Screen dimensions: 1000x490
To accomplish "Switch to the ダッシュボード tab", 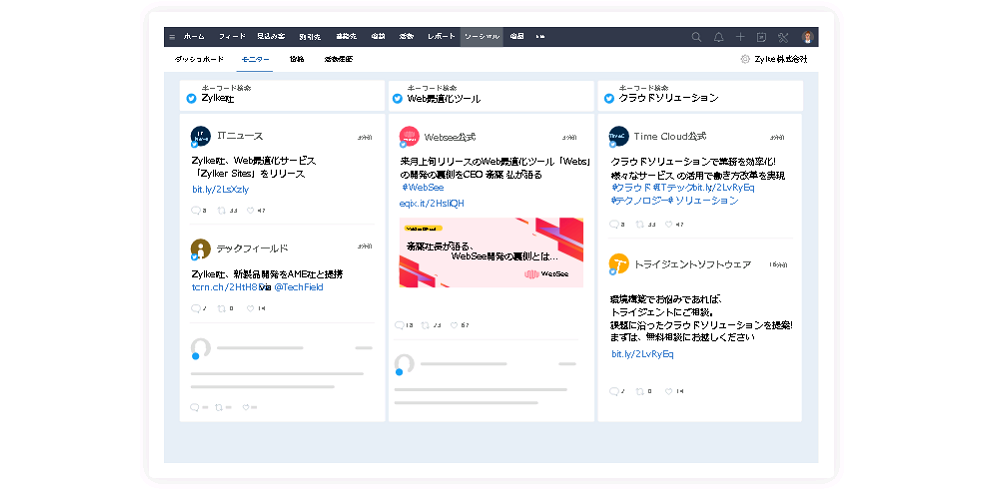I will (199, 59).
